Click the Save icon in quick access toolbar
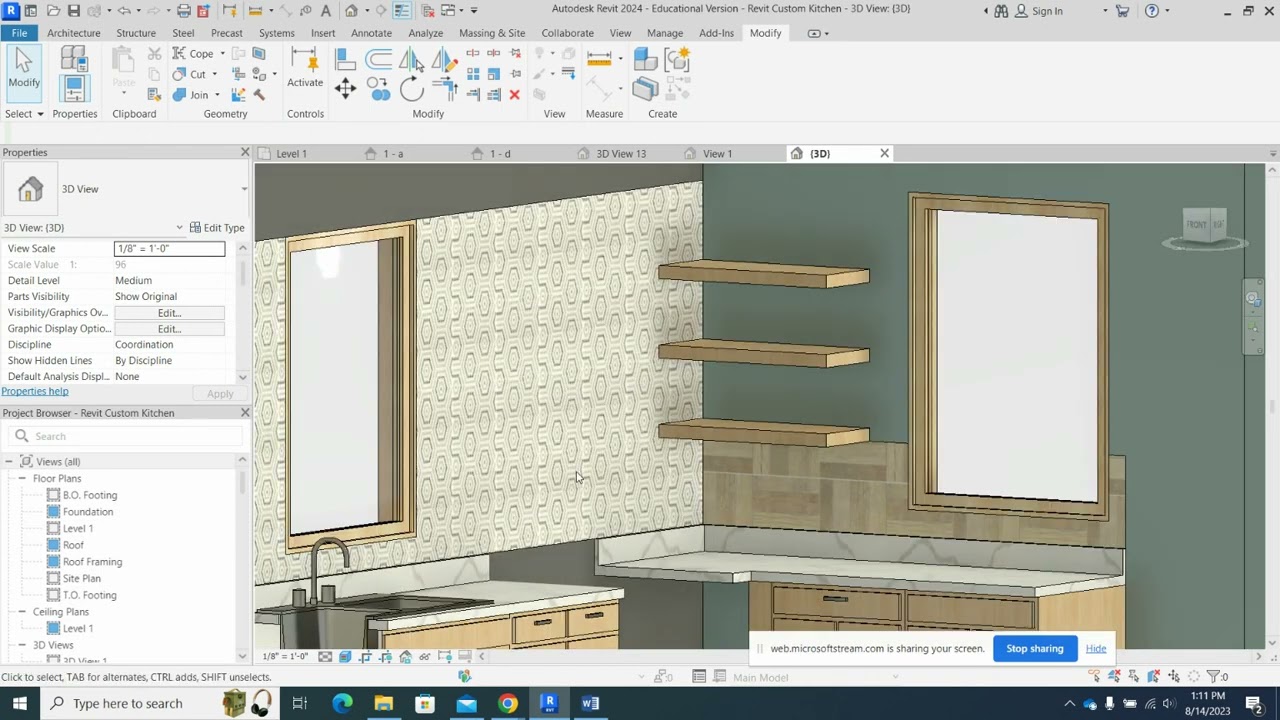Image resolution: width=1280 pixels, height=720 pixels. tap(73, 11)
